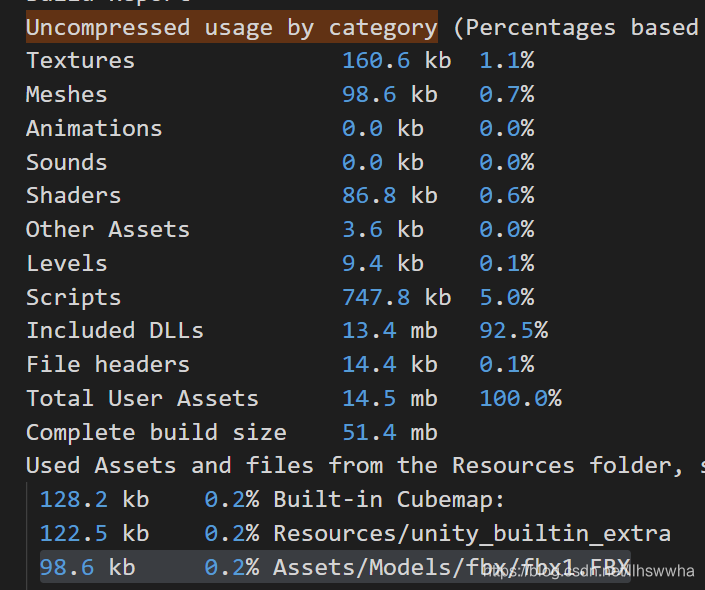Click the Textures percentage 1.1%
705x590 pixels.
(507, 61)
